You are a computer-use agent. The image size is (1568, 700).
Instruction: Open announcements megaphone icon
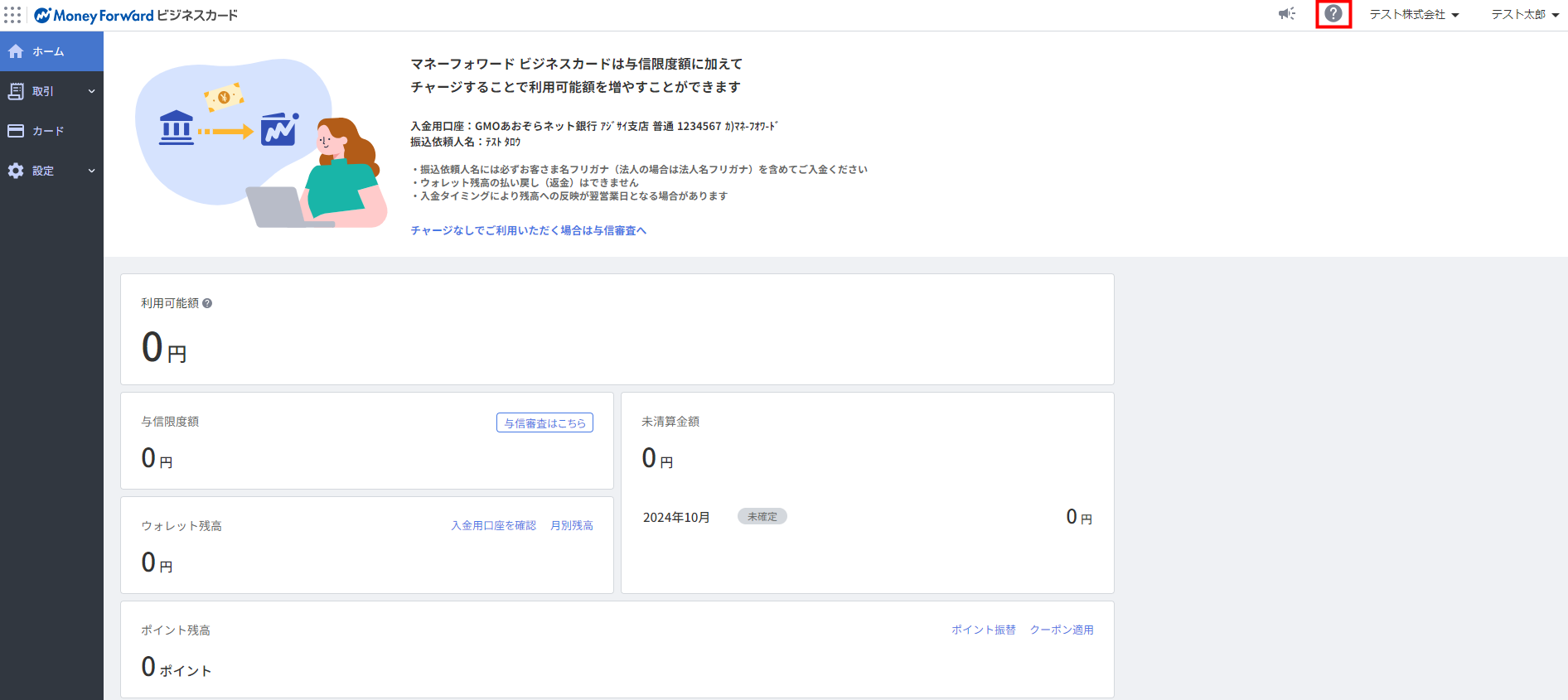(1286, 14)
